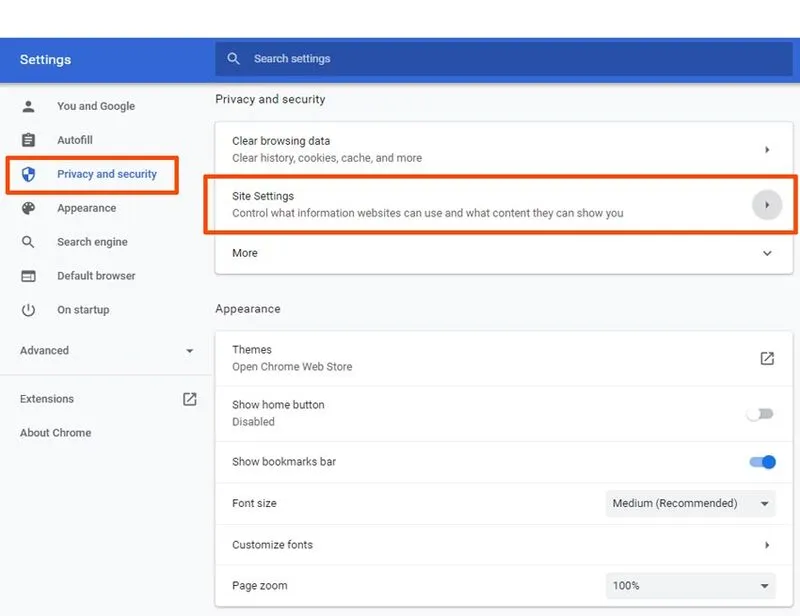
Task: Expand the More row under Privacy
Action: [x=767, y=254]
